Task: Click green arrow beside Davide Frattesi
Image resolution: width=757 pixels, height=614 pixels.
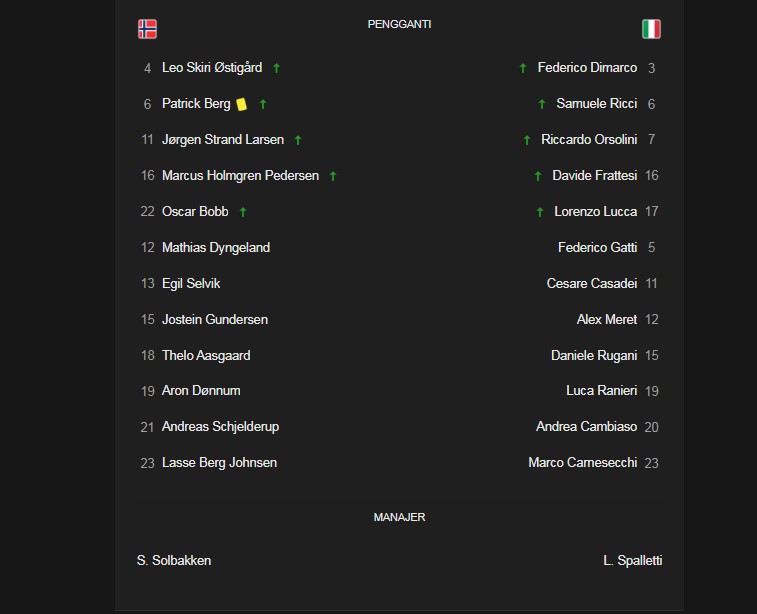Action: pyautogui.click(x=538, y=176)
